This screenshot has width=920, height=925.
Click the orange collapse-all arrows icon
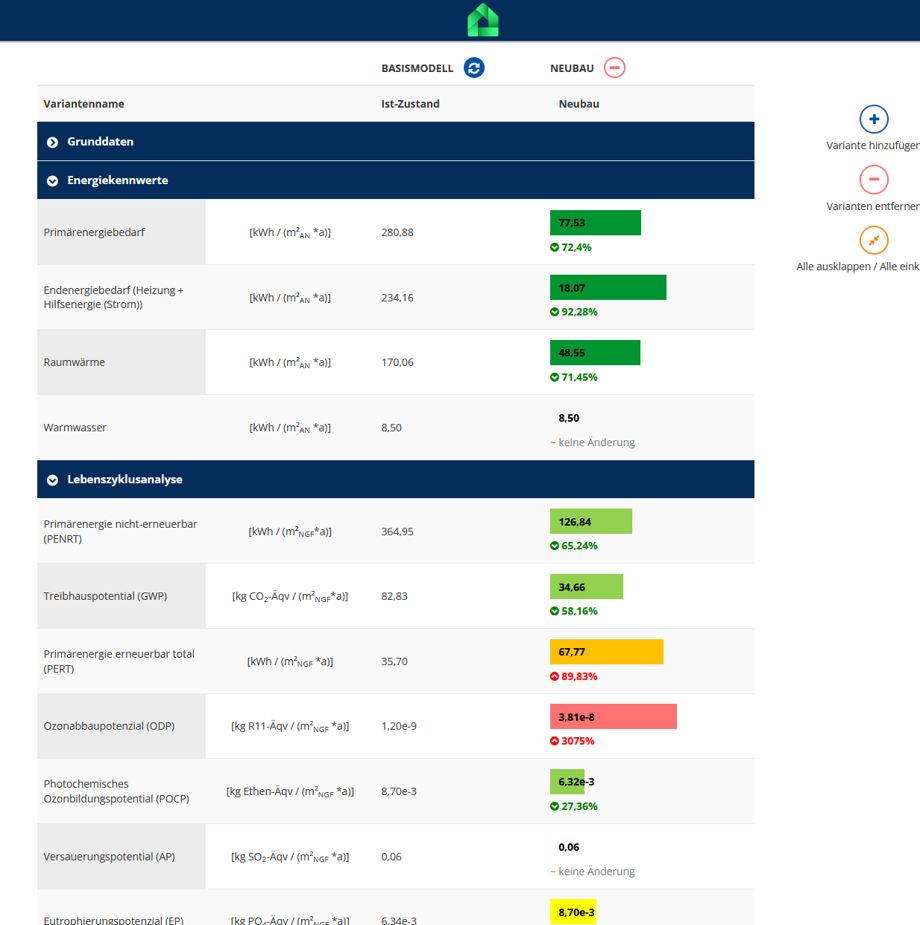click(874, 240)
